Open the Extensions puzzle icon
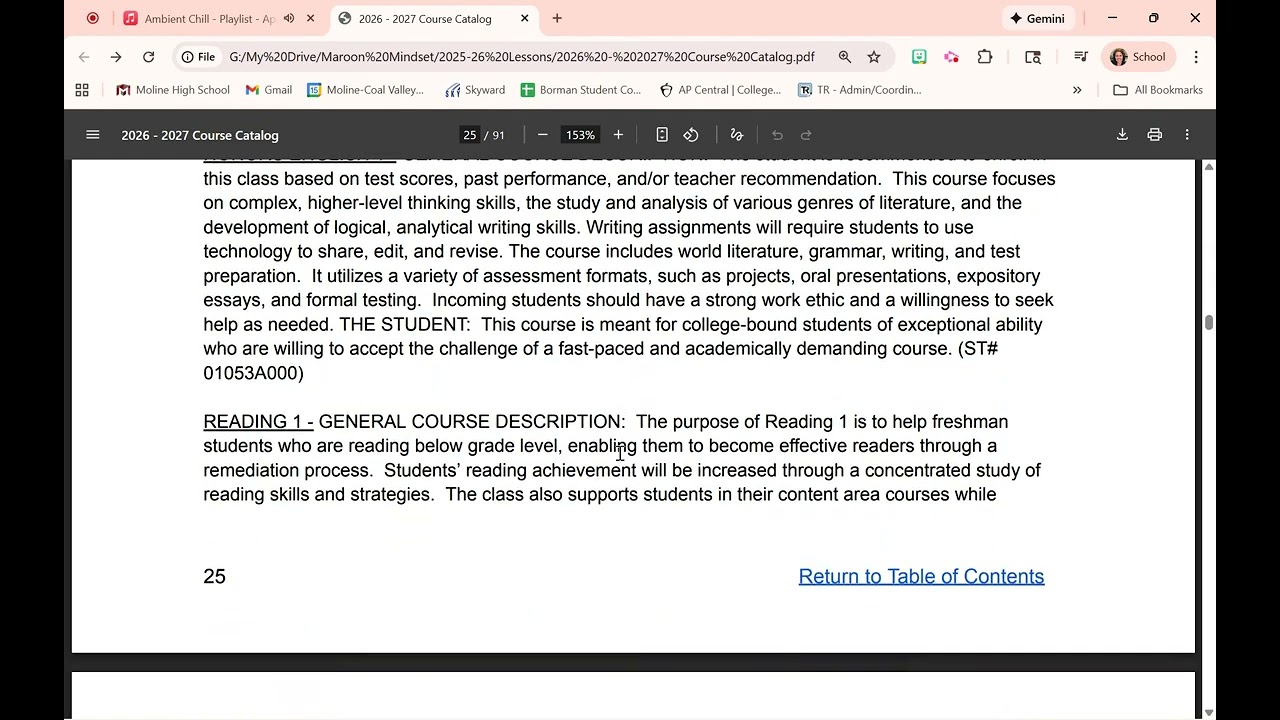The image size is (1280, 720). click(985, 57)
